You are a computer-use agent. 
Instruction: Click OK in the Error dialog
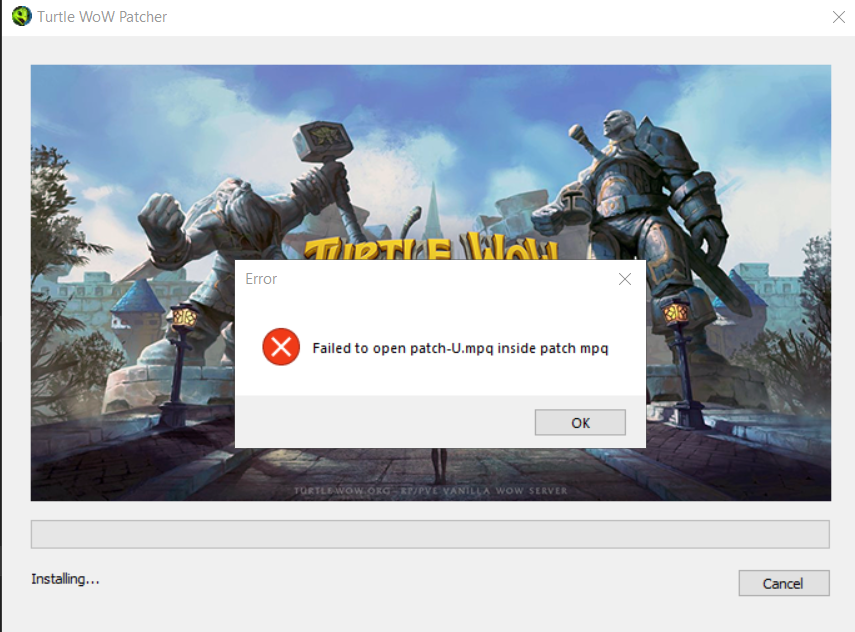580,423
